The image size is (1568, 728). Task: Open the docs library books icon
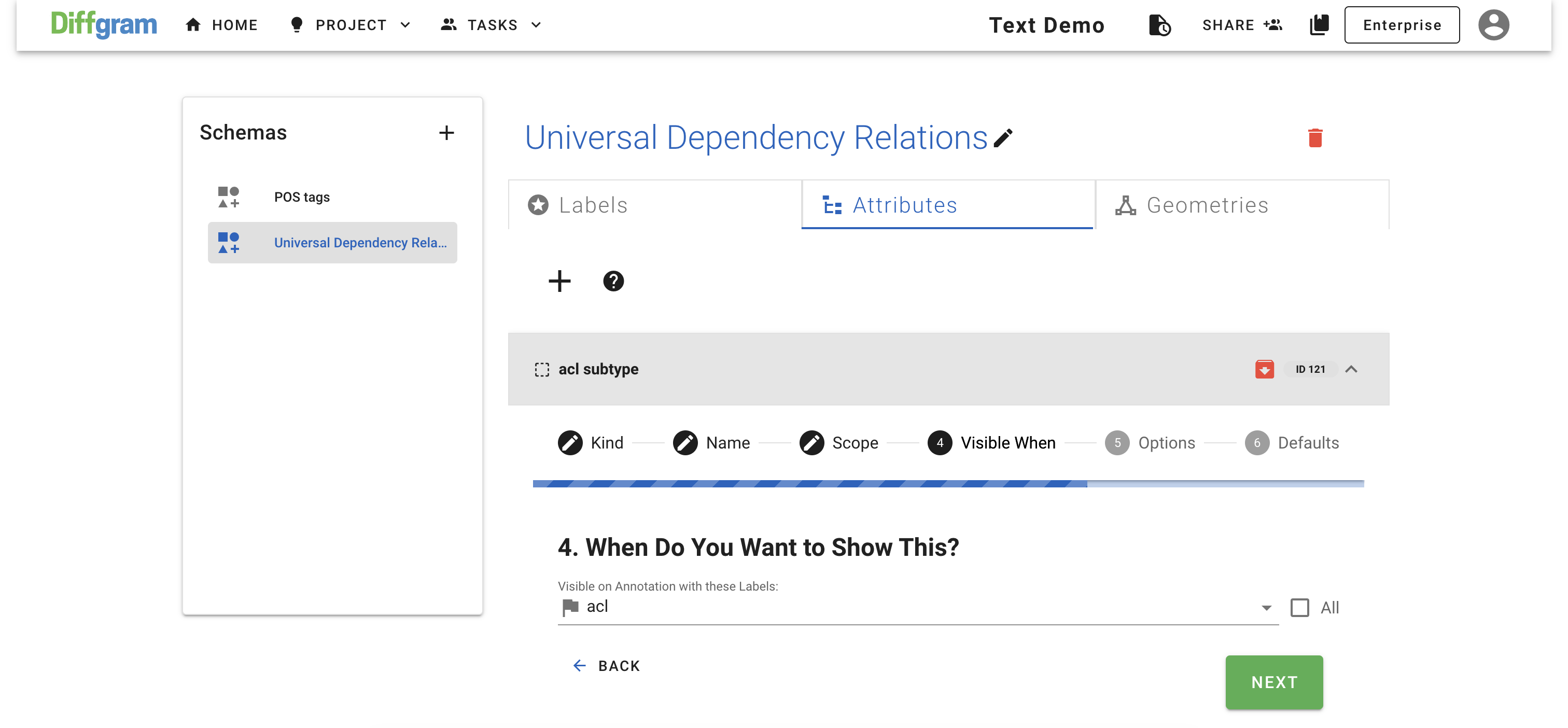point(1319,25)
